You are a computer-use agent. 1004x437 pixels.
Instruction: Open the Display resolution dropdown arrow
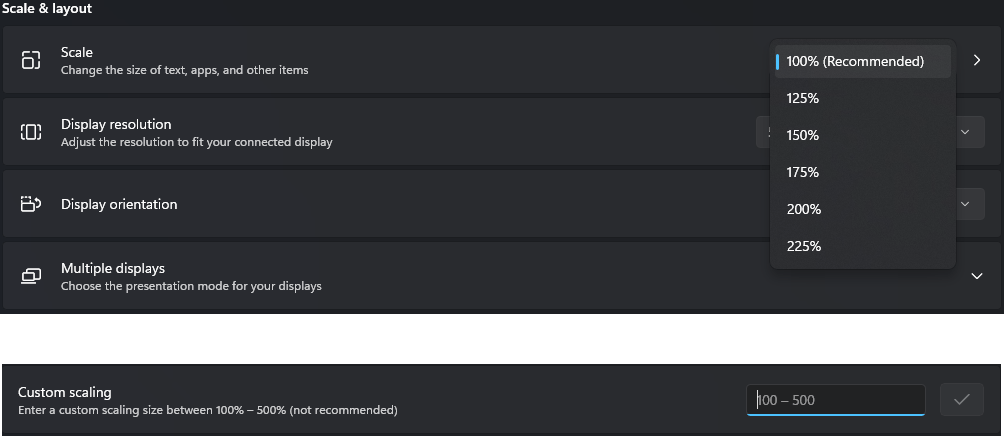click(x=965, y=132)
